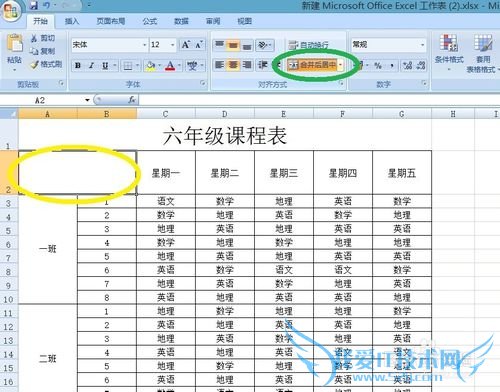This screenshot has height=392, width=500.
Task: Switch to the 页面布局 tab
Action: 111,21
